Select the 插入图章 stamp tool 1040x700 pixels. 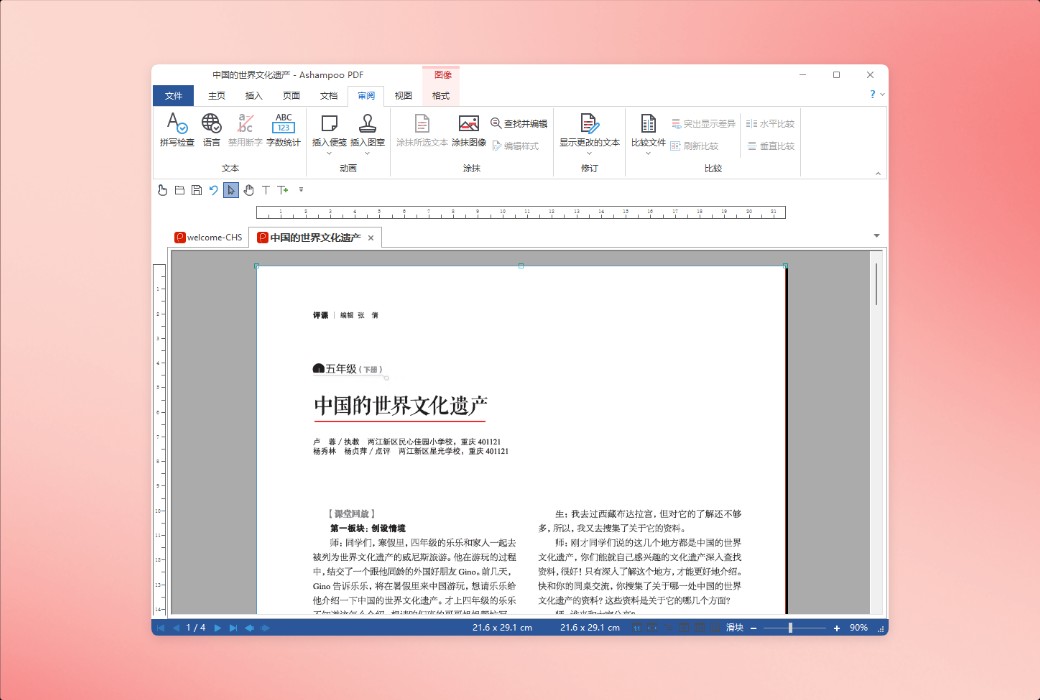click(367, 124)
